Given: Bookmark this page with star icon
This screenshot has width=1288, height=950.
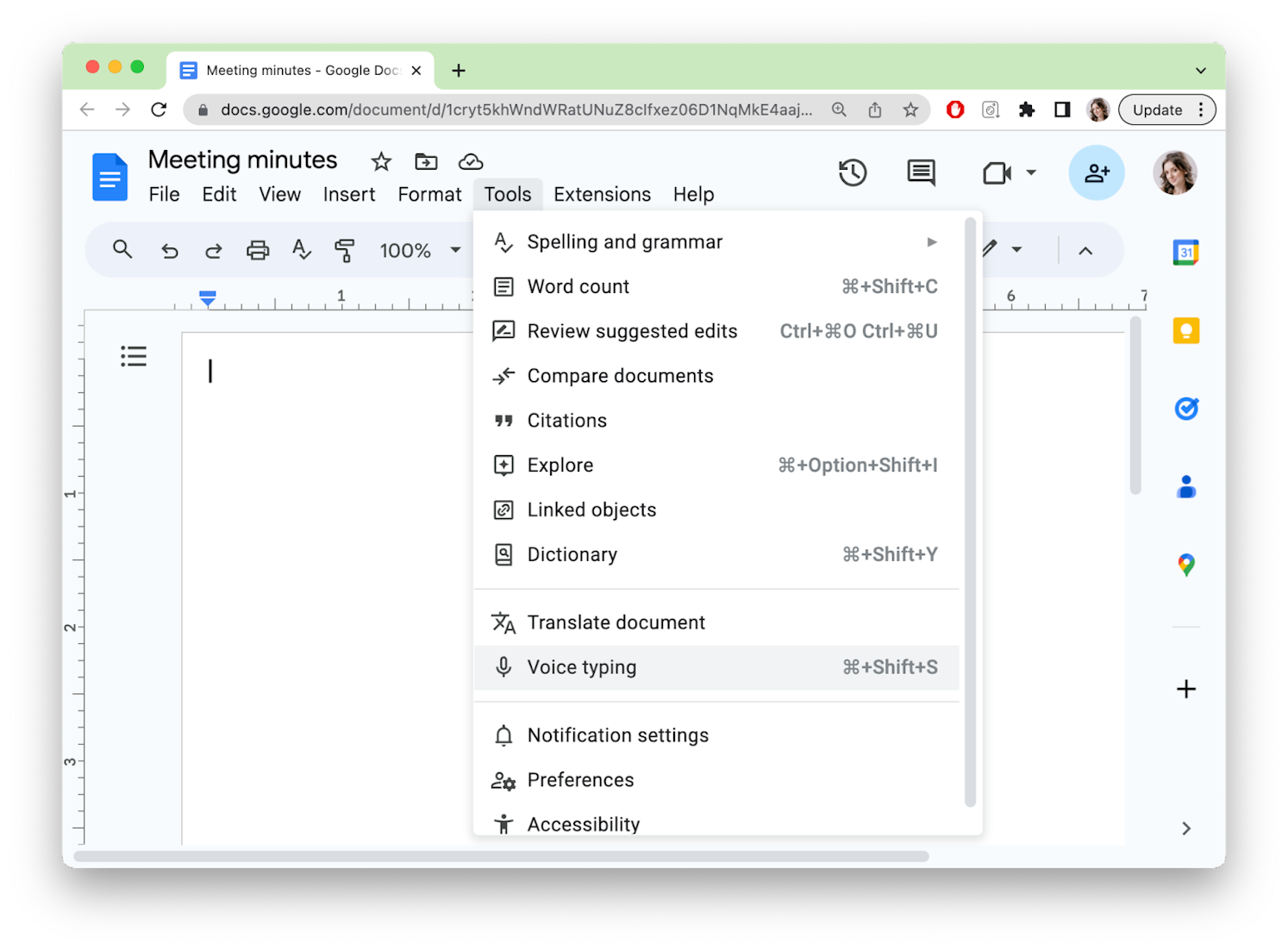Looking at the screenshot, I should [x=910, y=109].
